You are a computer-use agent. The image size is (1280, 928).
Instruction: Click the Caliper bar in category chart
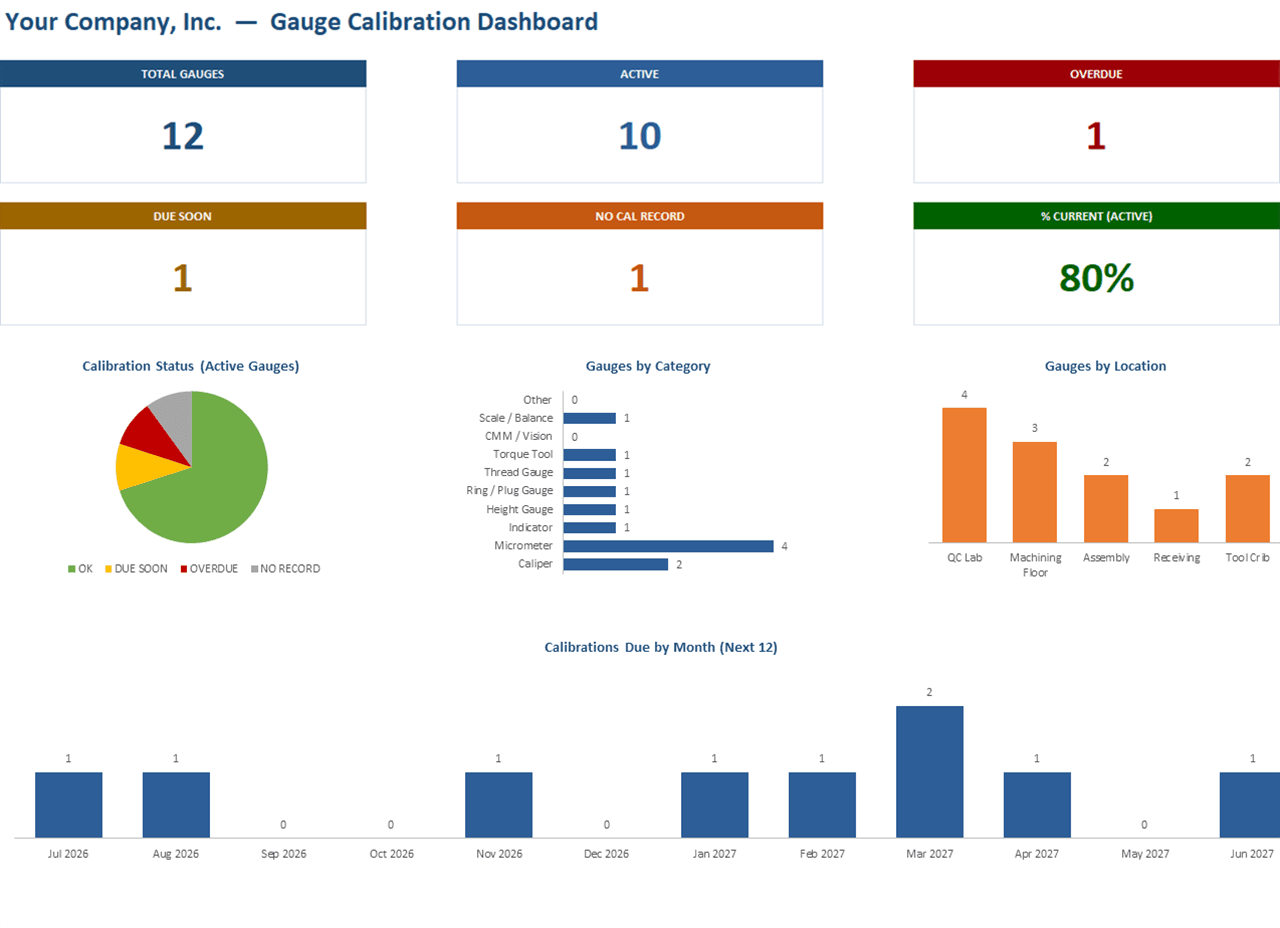(615, 564)
